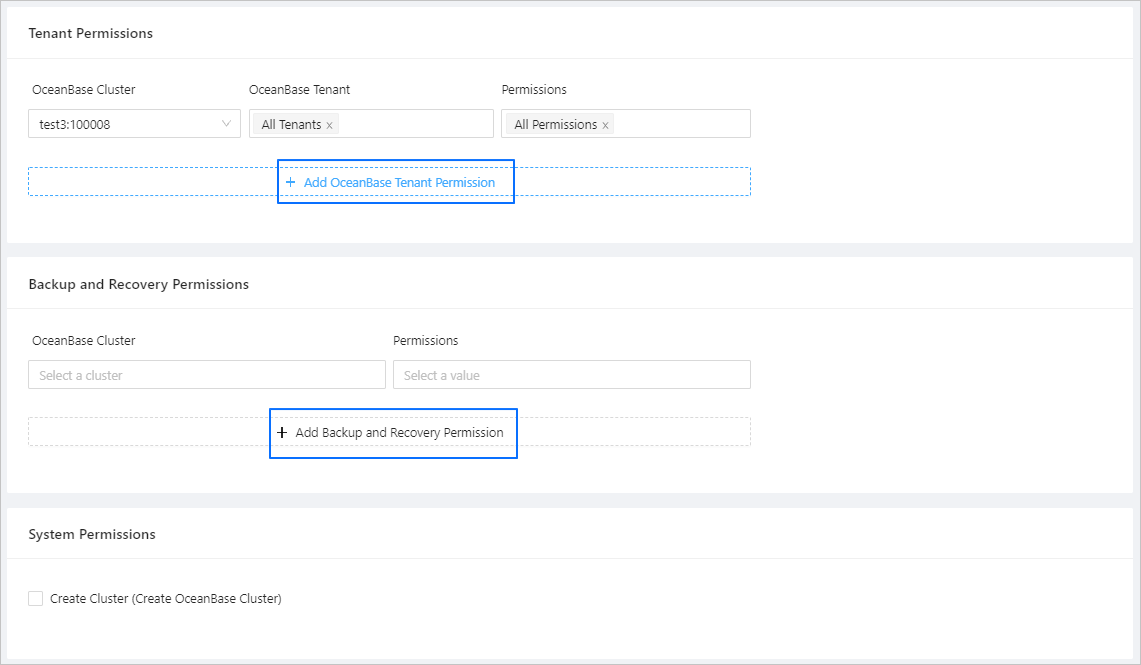Select the All Tenants tag text

point(291,125)
